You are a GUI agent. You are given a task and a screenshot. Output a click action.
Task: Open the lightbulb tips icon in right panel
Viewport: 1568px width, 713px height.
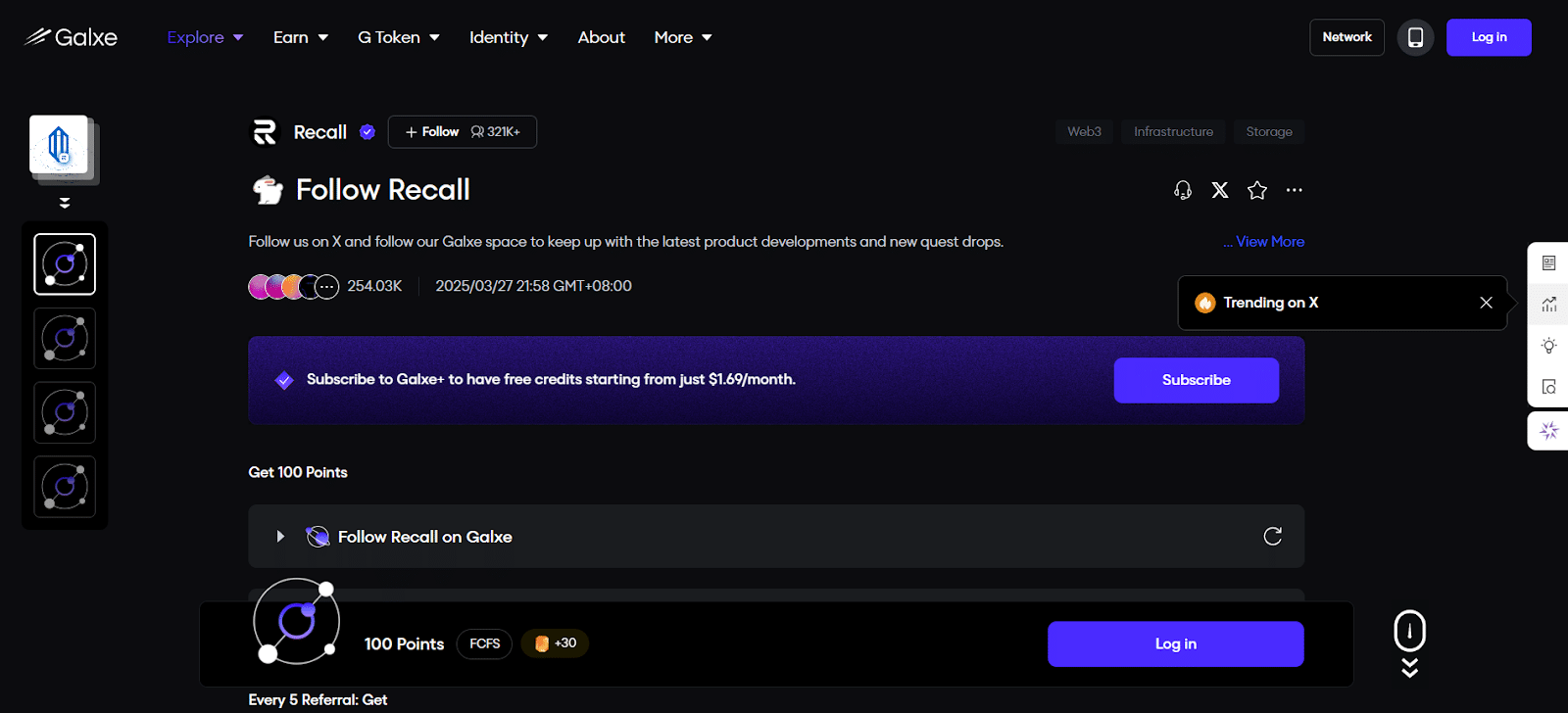tap(1548, 346)
